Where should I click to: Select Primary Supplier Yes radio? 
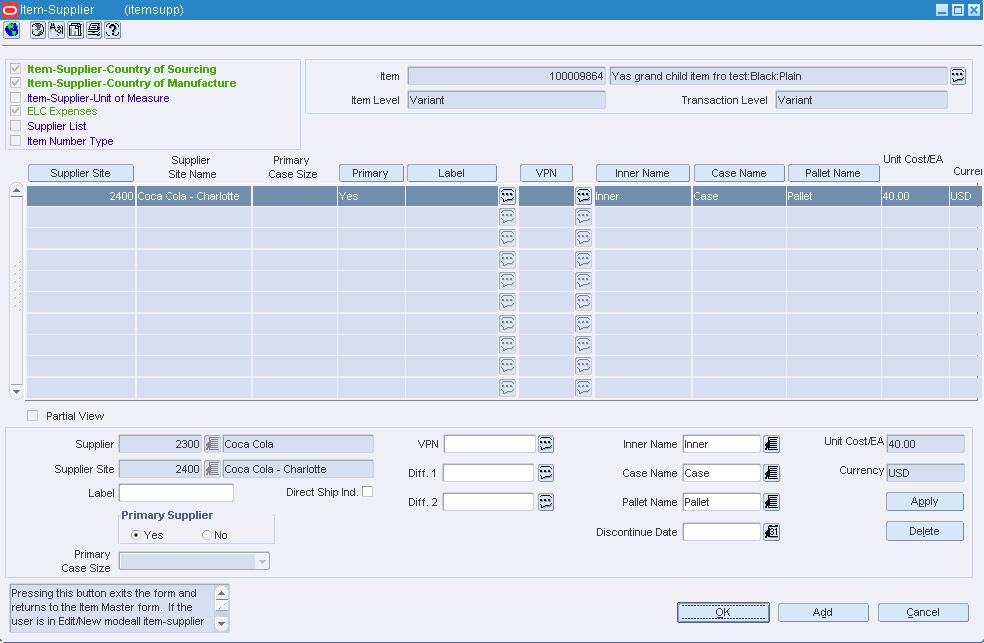pos(136,535)
